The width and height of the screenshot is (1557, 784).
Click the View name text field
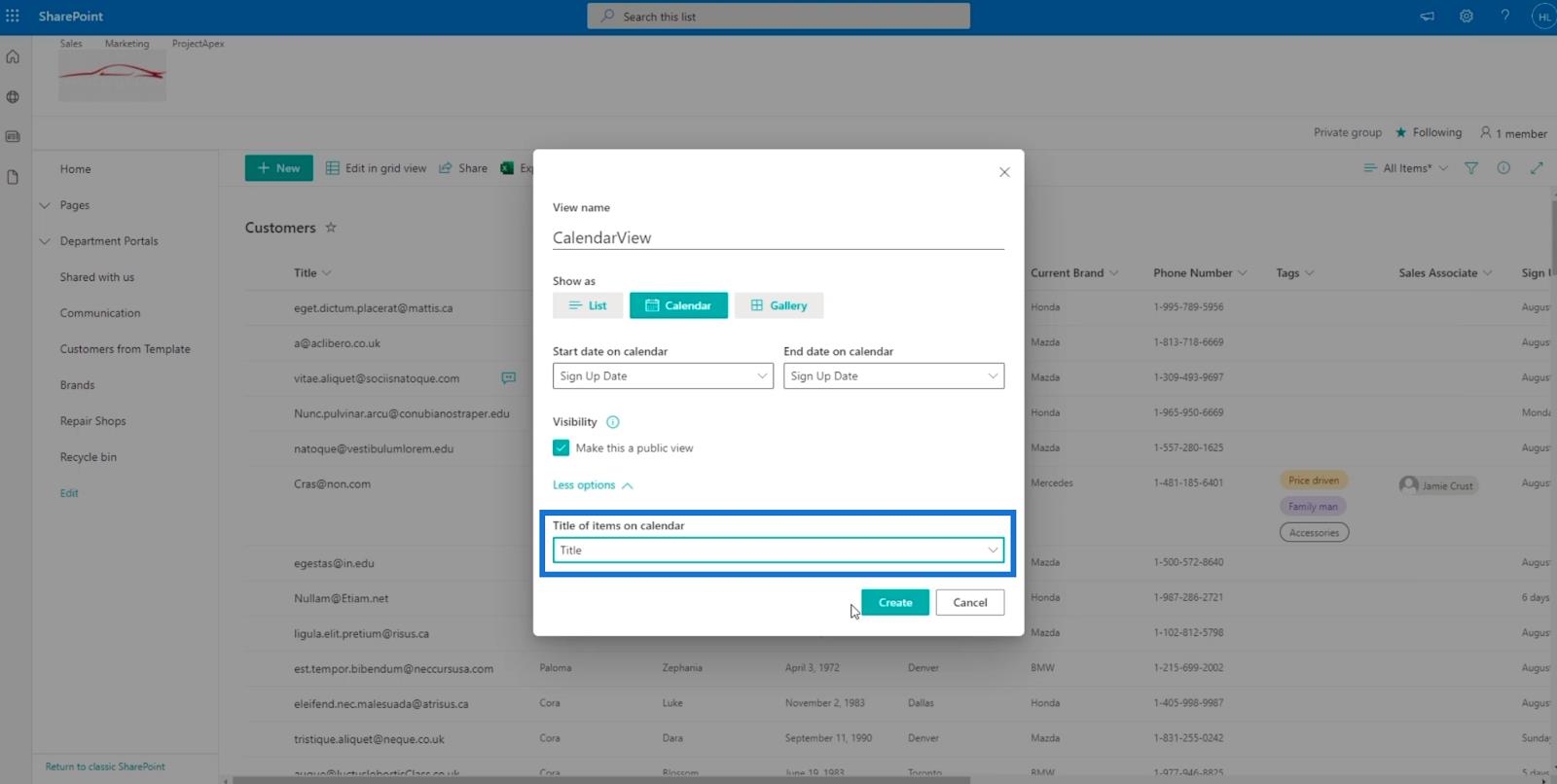(778, 237)
